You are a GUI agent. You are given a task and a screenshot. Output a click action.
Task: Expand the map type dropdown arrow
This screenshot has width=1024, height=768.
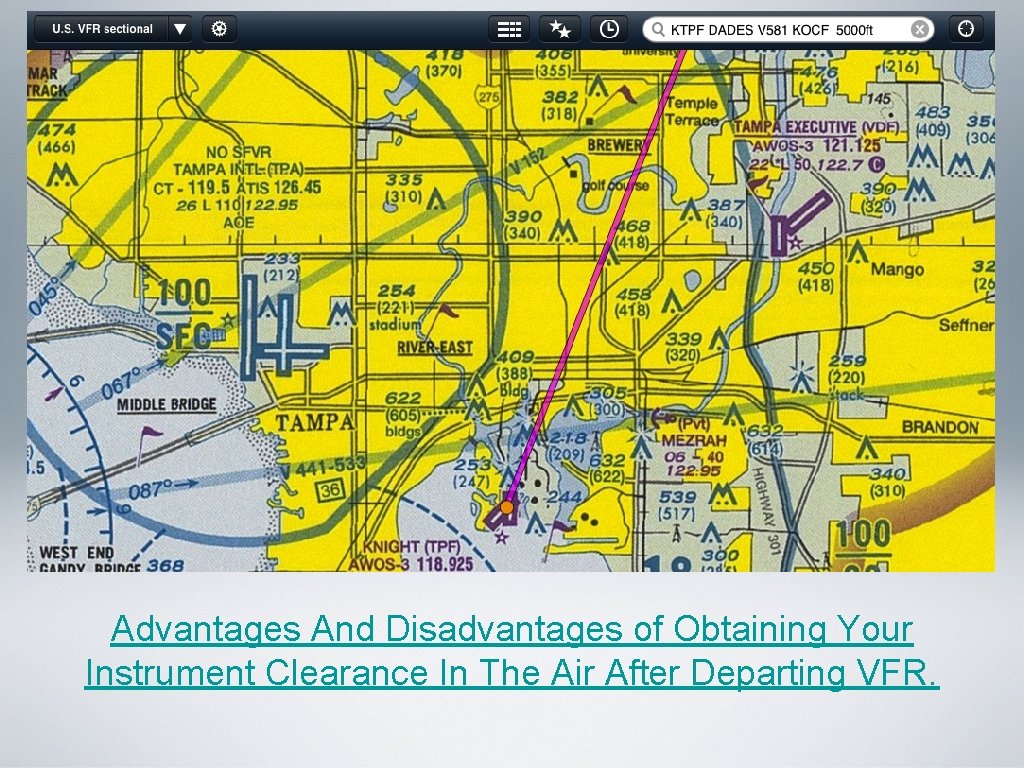pyautogui.click(x=180, y=29)
